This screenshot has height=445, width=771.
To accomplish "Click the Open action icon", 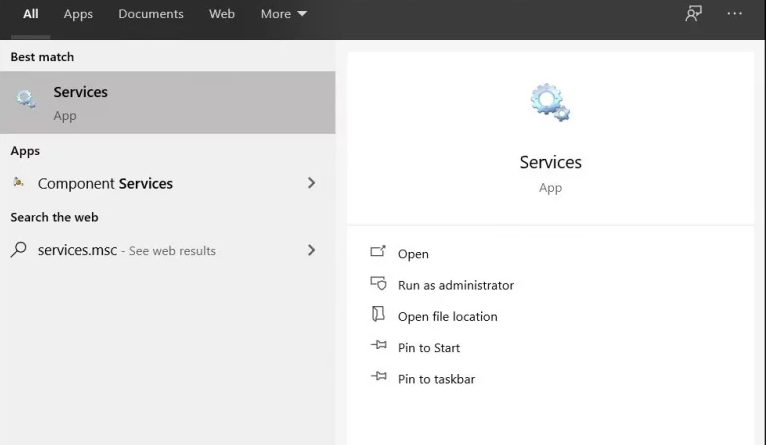I will tap(378, 253).
